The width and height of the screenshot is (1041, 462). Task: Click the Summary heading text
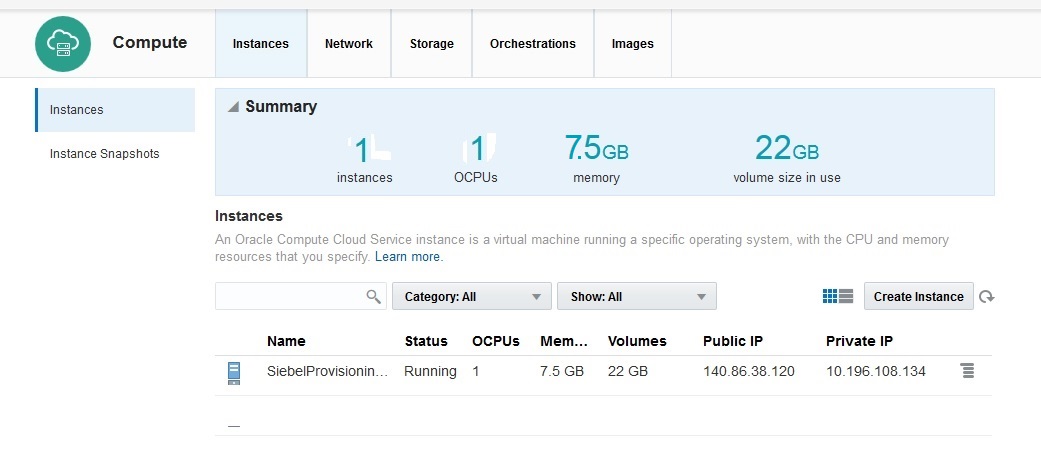point(281,107)
